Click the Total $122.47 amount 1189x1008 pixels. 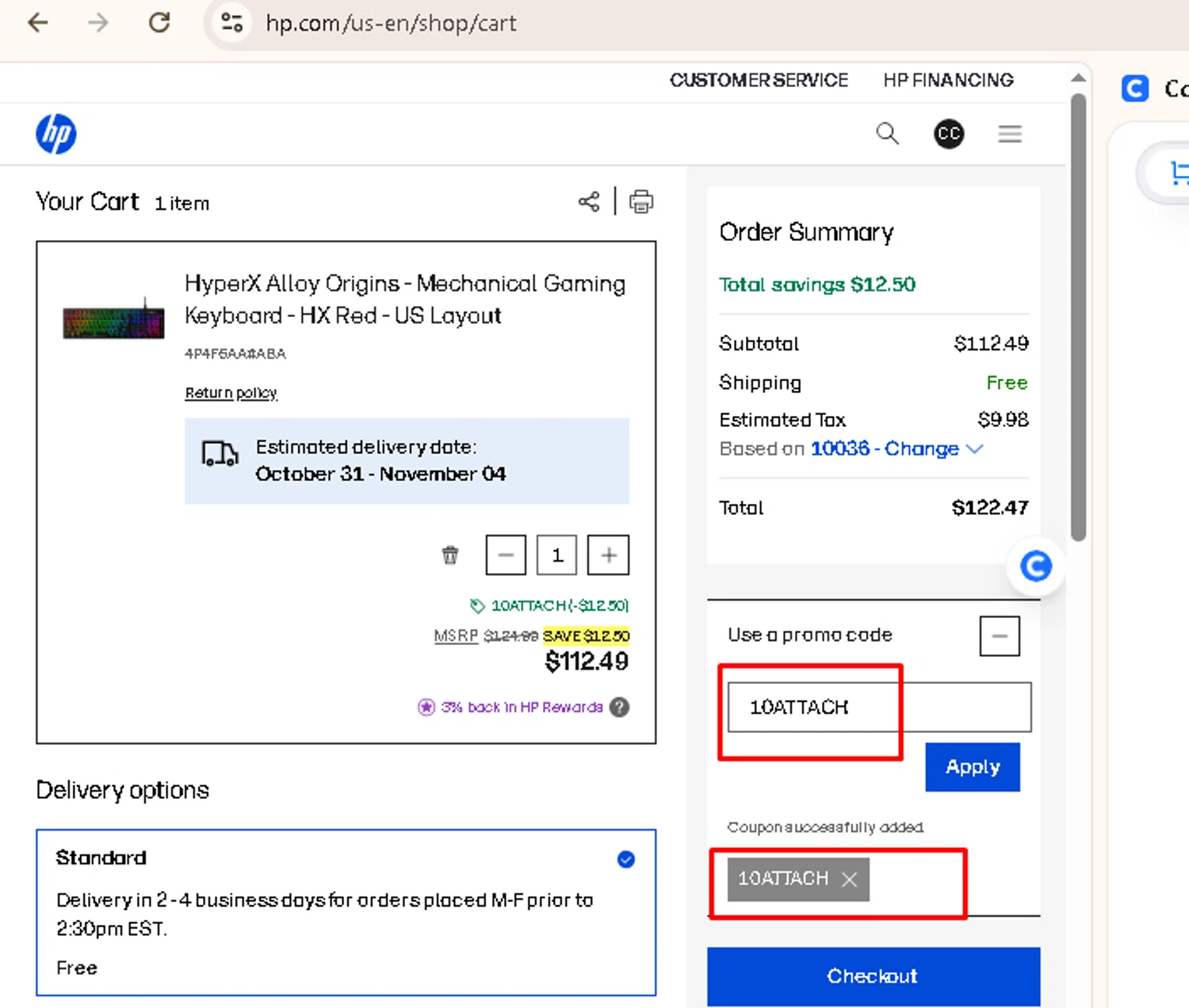(990, 508)
